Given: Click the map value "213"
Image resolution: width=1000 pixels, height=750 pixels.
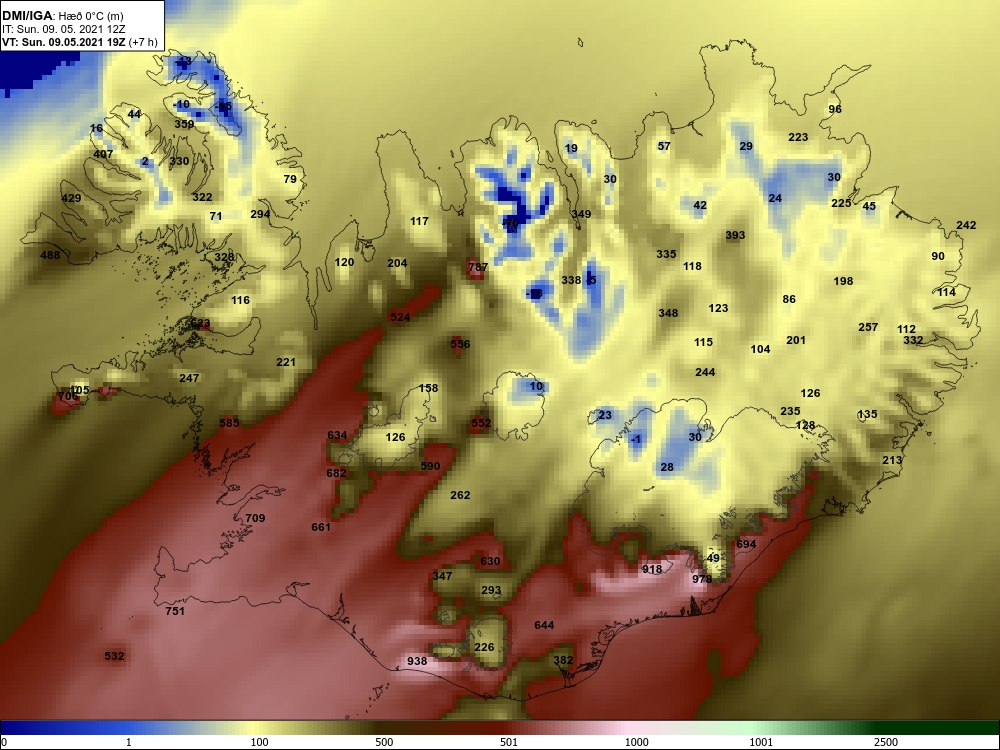Looking at the screenshot, I should 892,460.
